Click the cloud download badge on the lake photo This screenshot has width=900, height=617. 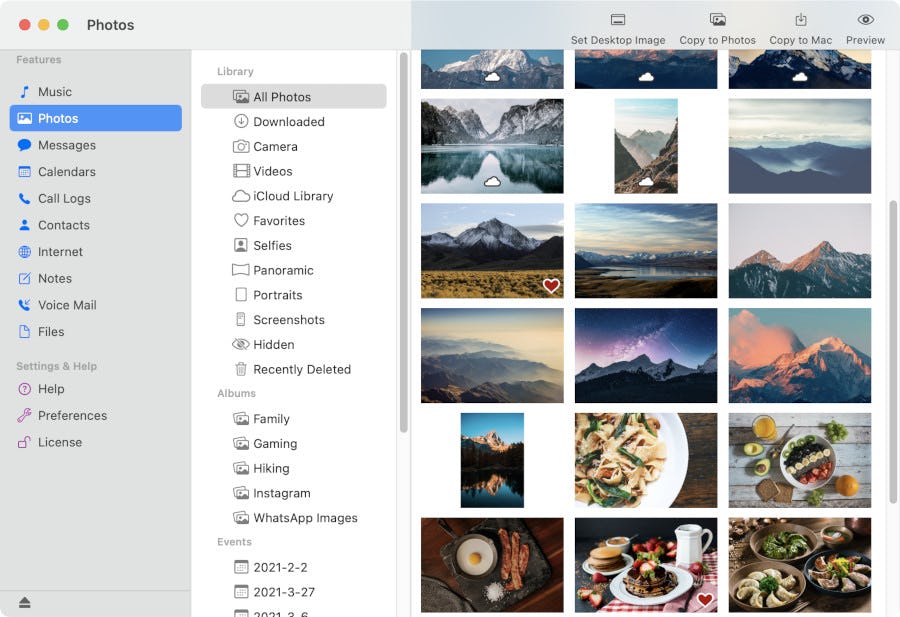click(492, 181)
